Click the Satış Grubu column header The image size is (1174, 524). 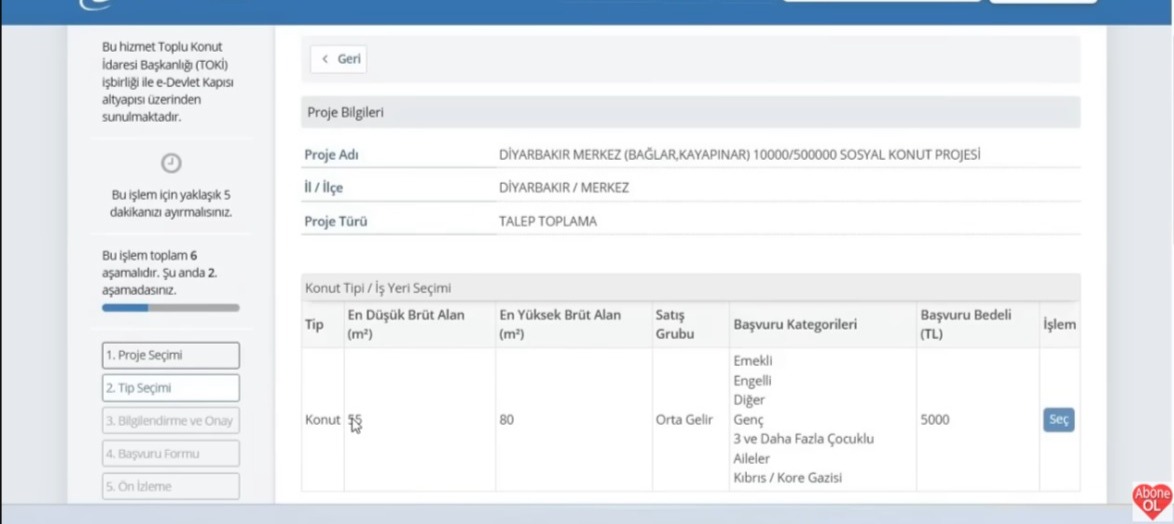click(675, 324)
